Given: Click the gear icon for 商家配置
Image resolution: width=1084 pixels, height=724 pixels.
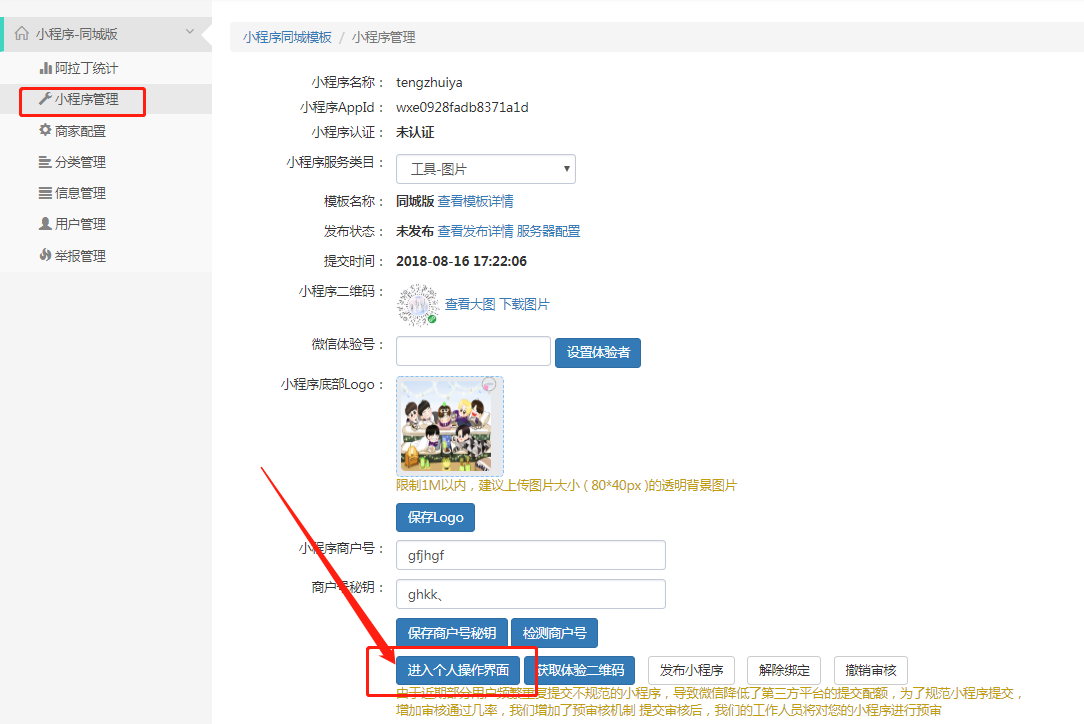Looking at the screenshot, I should tap(45, 130).
